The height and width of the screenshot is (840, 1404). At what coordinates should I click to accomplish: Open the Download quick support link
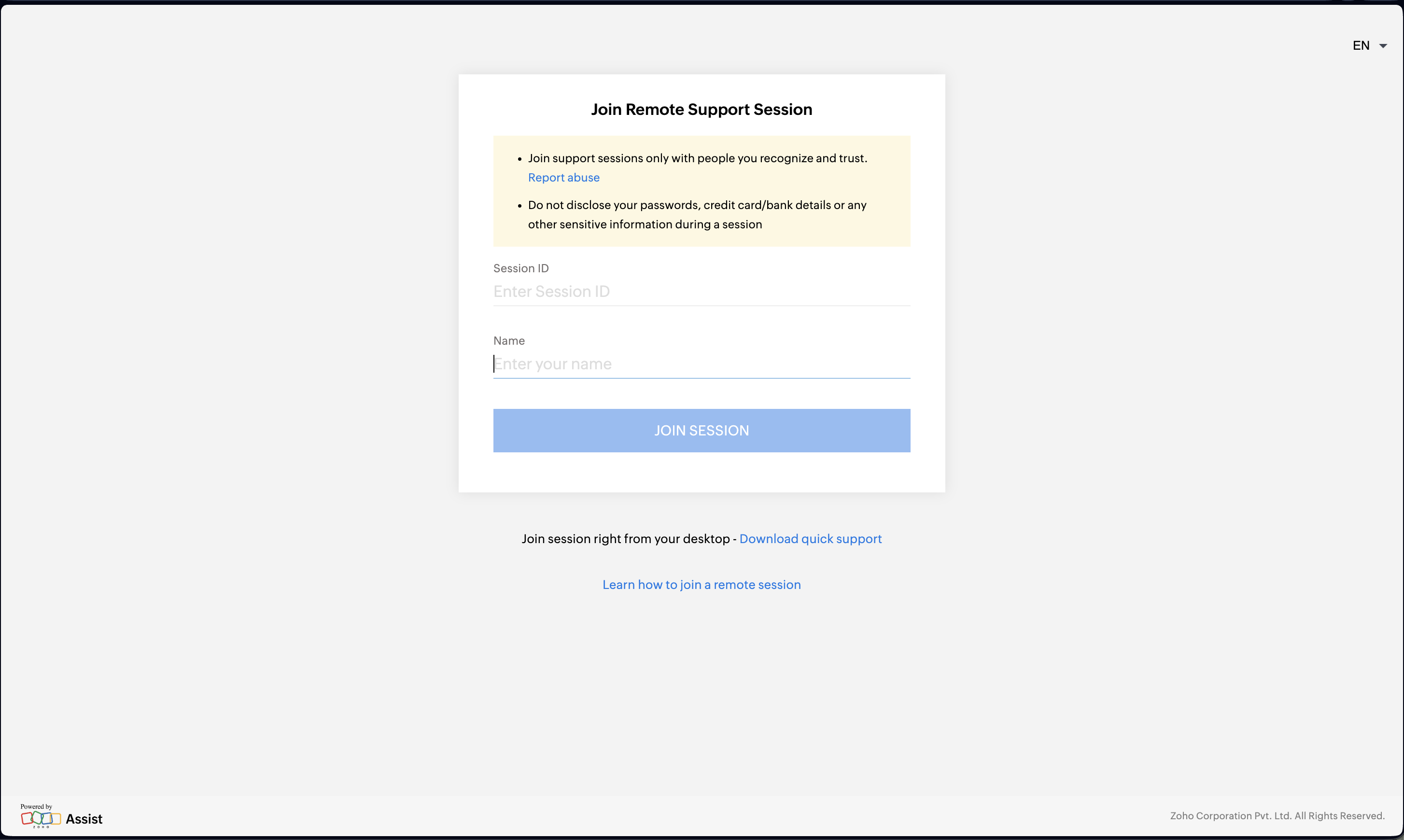(x=810, y=538)
